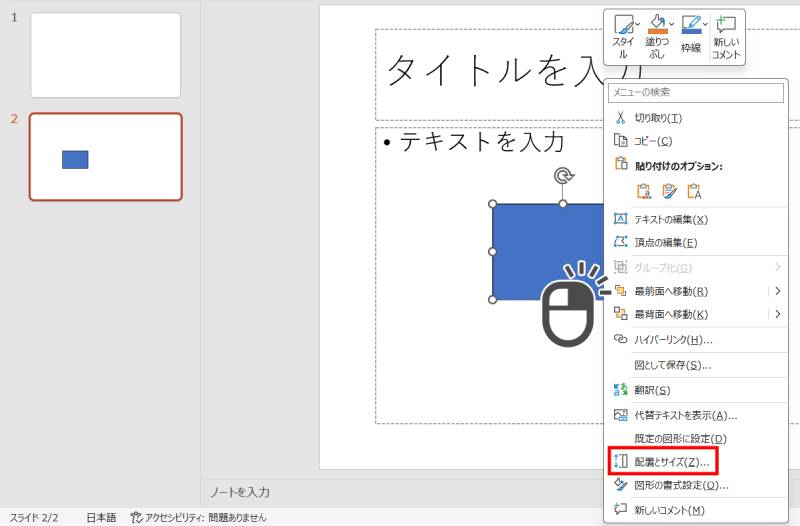Paste keep text only icon
The image size is (800, 526).
click(x=694, y=191)
